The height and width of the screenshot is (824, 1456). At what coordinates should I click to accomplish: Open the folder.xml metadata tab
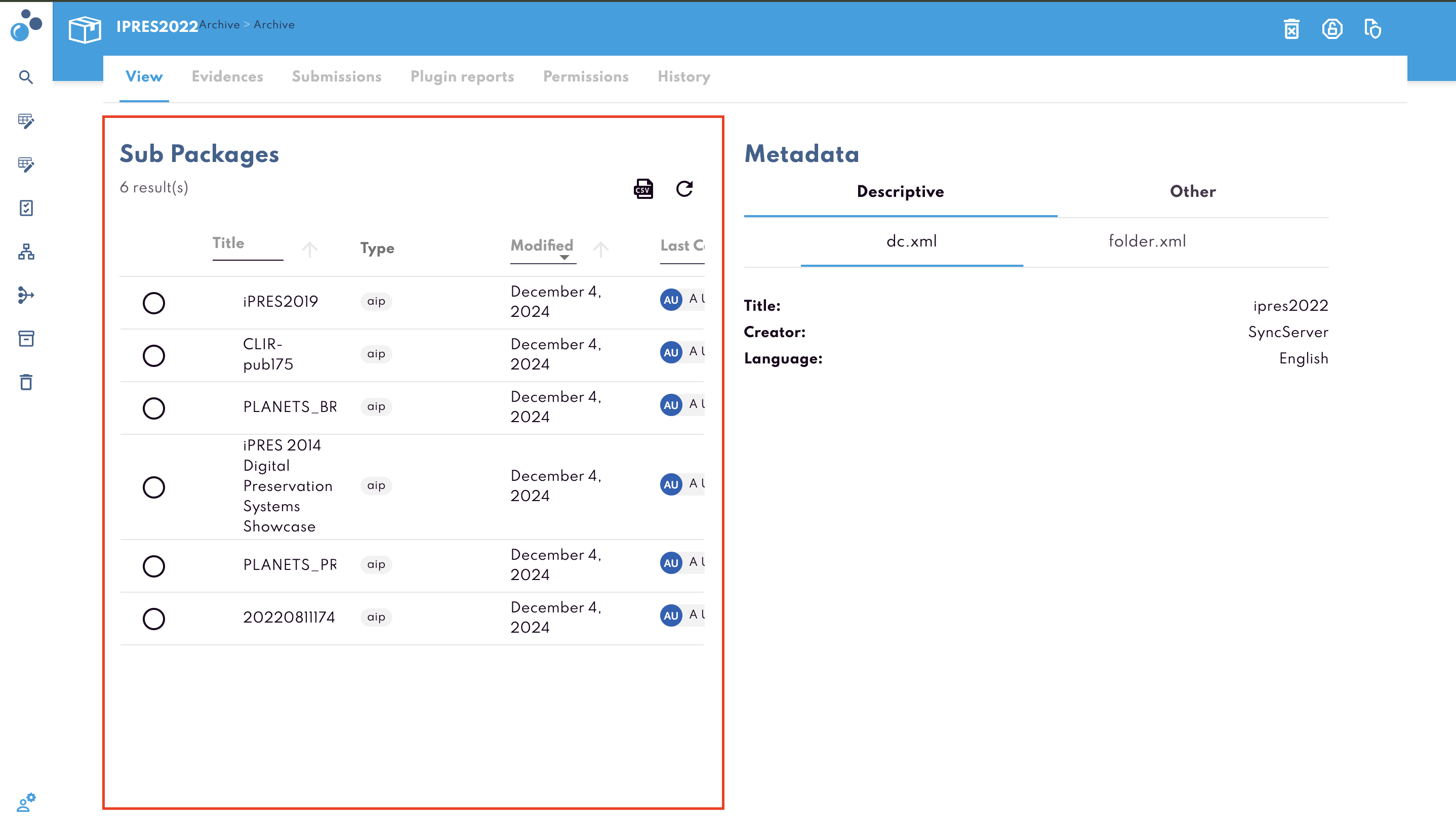(1147, 241)
